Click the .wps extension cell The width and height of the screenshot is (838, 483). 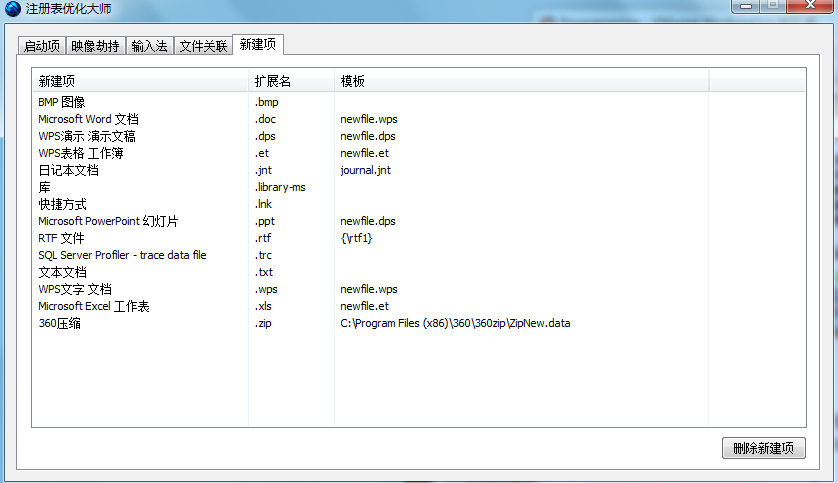266,290
